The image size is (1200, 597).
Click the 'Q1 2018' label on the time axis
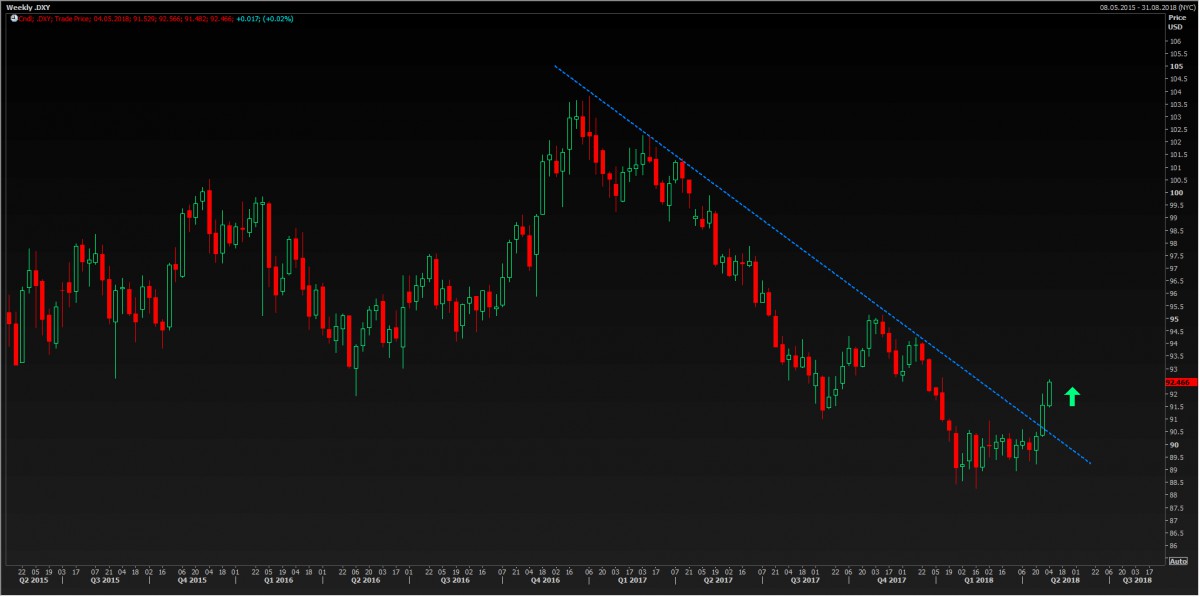point(979,580)
